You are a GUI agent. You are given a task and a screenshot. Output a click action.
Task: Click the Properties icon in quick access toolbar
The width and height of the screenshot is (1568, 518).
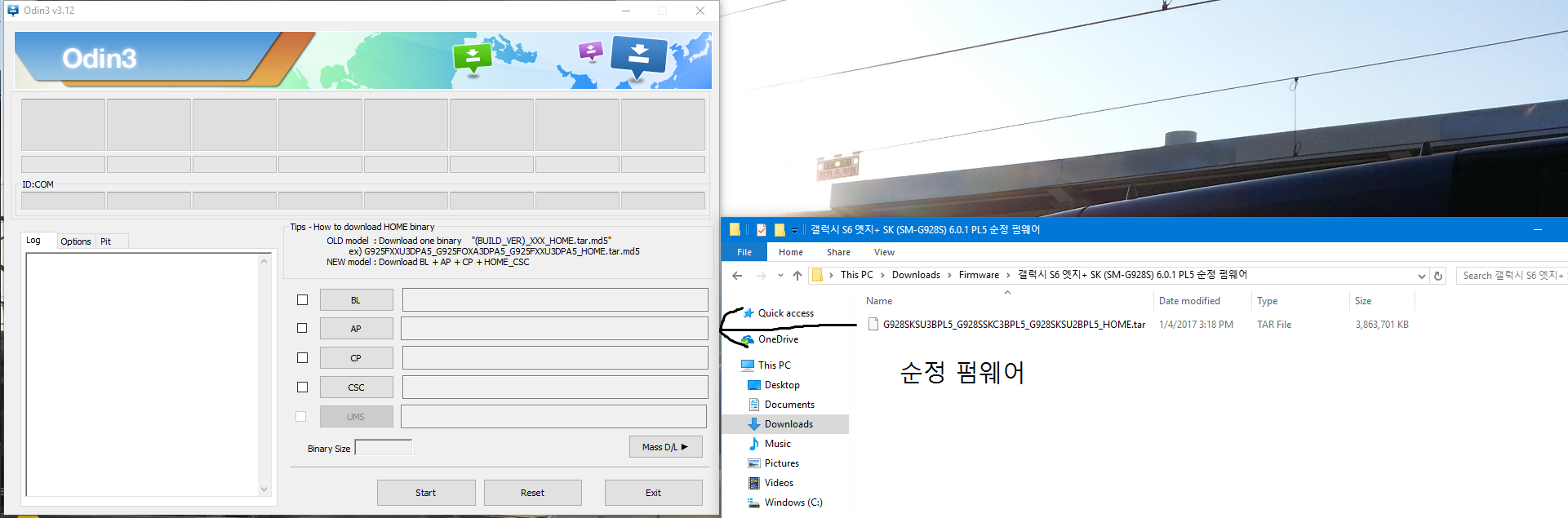point(762,230)
